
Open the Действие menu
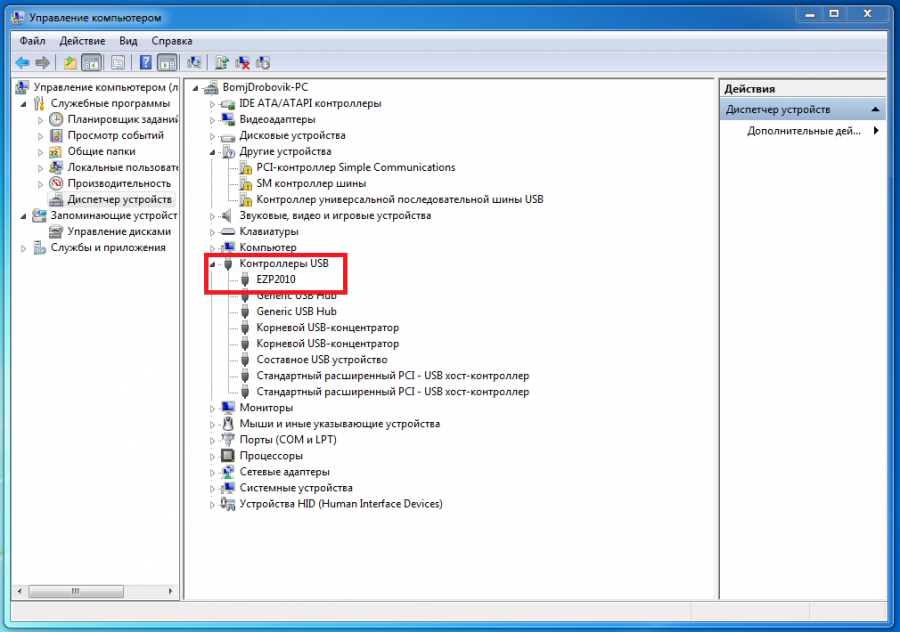pos(82,41)
